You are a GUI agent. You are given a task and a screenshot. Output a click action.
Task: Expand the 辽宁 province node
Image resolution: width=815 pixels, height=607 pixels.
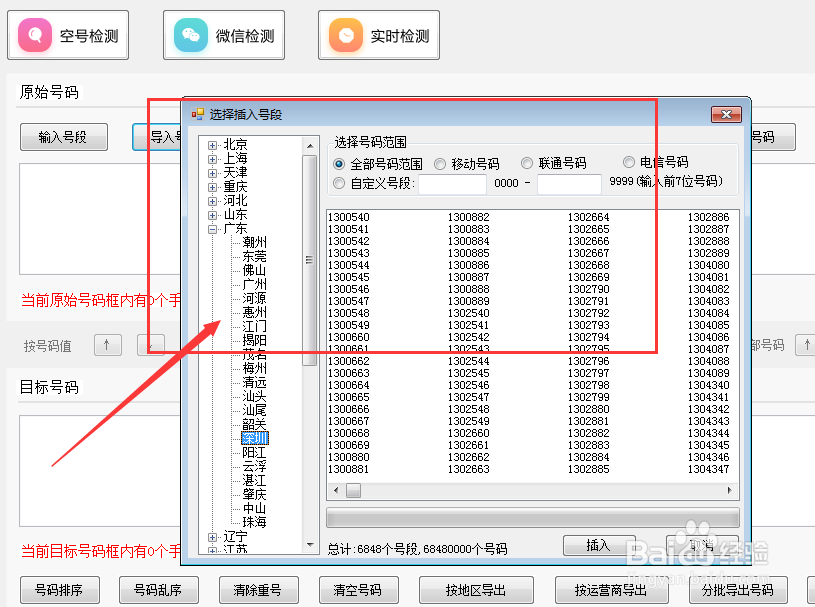click(211, 535)
